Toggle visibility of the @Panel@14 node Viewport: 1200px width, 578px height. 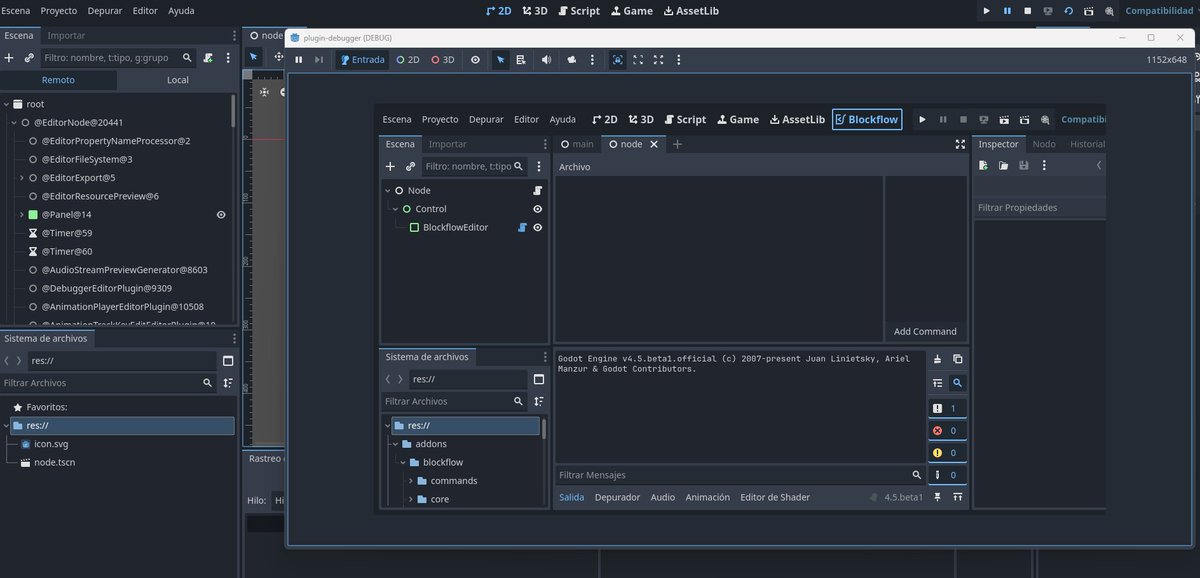coord(221,214)
